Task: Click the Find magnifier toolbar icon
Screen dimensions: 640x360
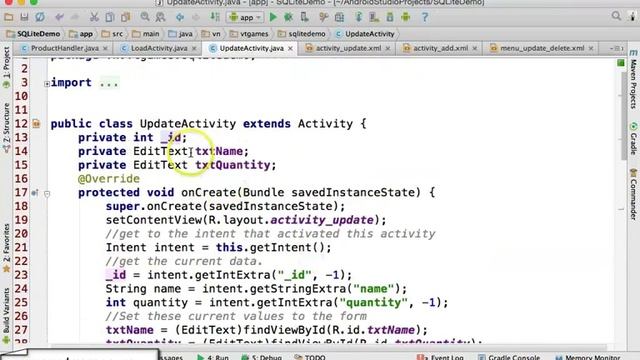Action: (x=145, y=17)
